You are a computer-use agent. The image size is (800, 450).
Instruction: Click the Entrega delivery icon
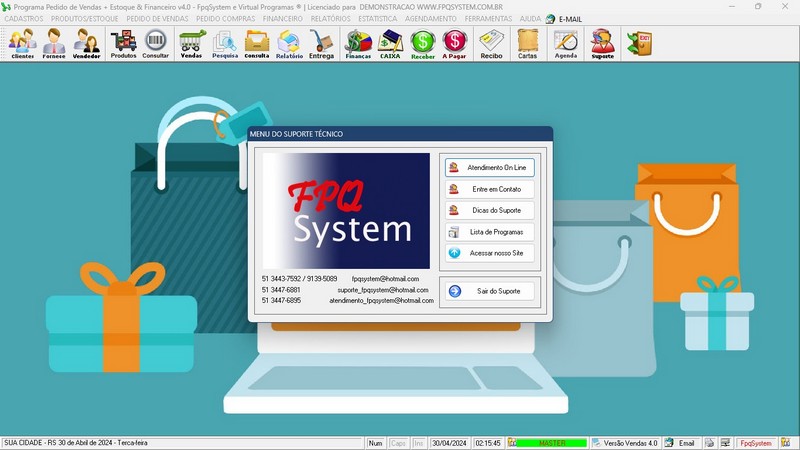coord(321,44)
